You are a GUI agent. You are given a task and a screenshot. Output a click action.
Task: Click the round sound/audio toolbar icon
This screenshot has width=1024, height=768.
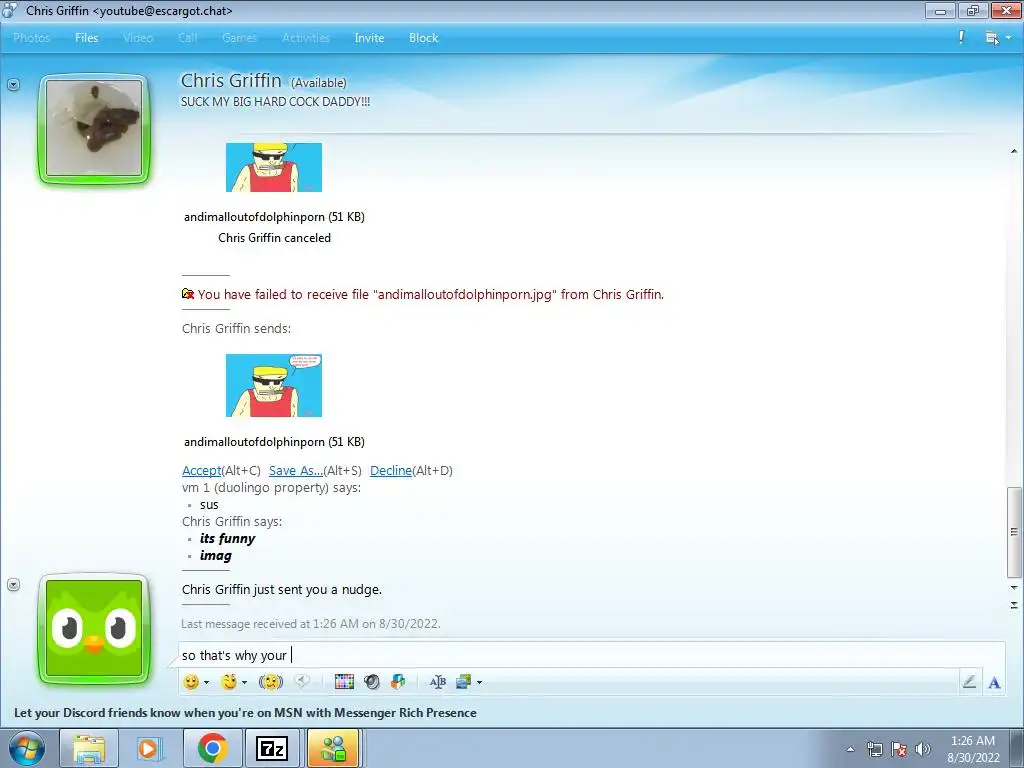pos(372,682)
